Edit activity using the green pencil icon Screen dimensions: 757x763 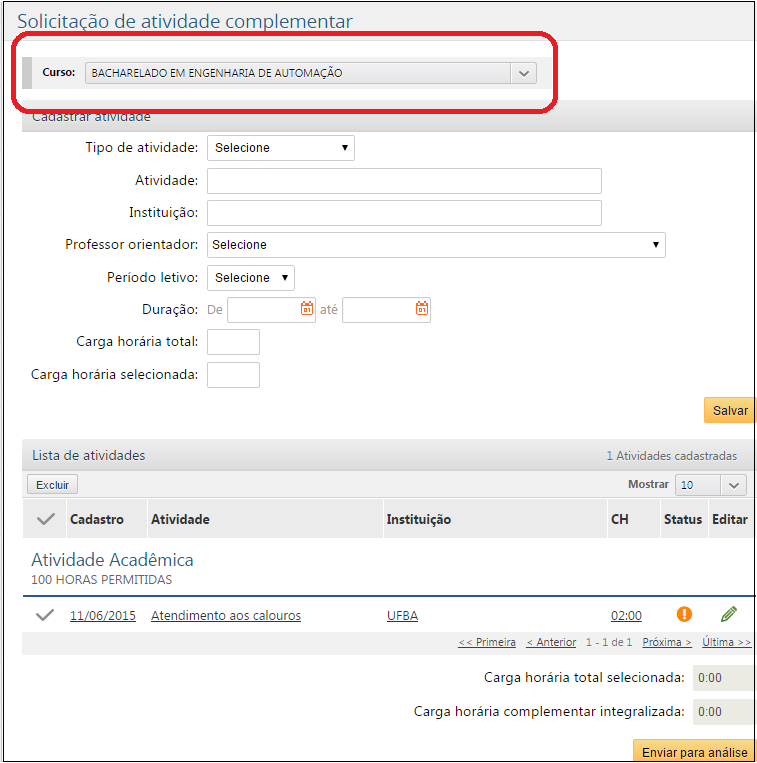coord(729,614)
